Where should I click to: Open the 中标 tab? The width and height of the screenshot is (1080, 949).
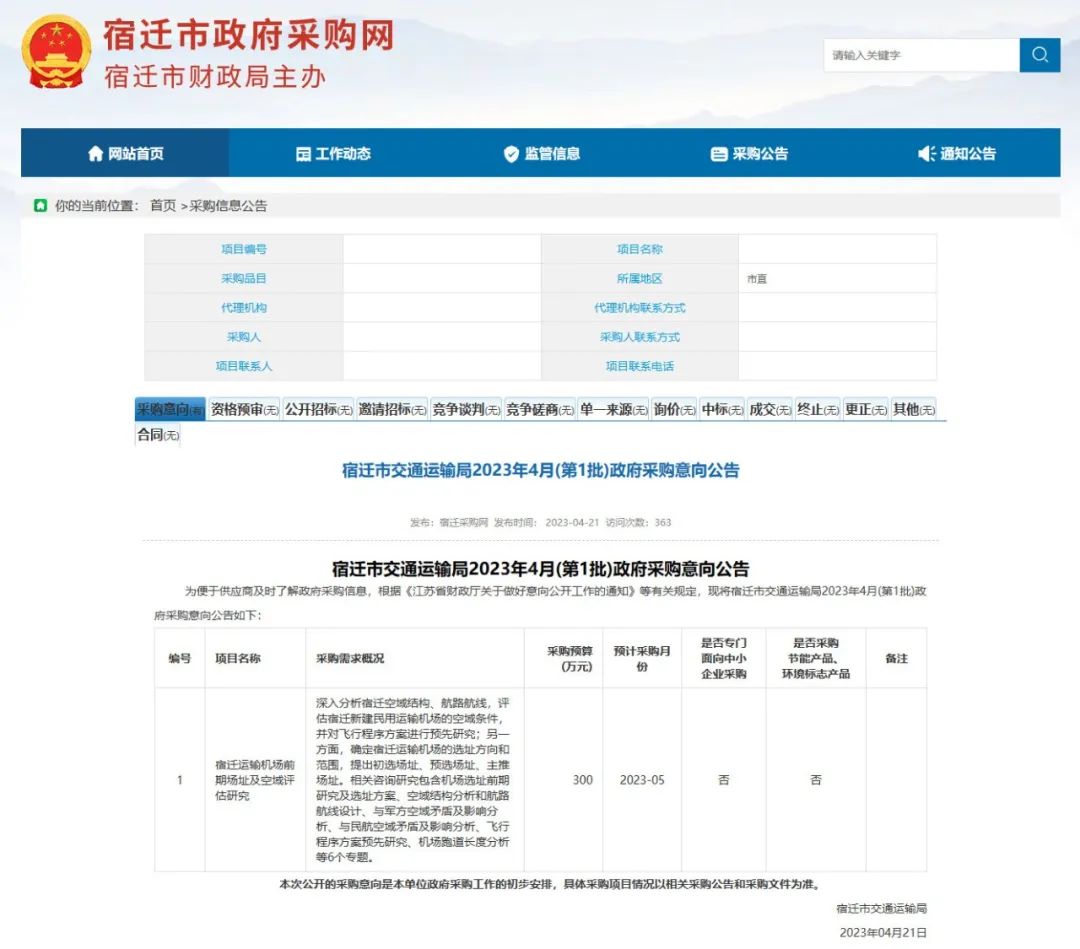[x=721, y=410]
